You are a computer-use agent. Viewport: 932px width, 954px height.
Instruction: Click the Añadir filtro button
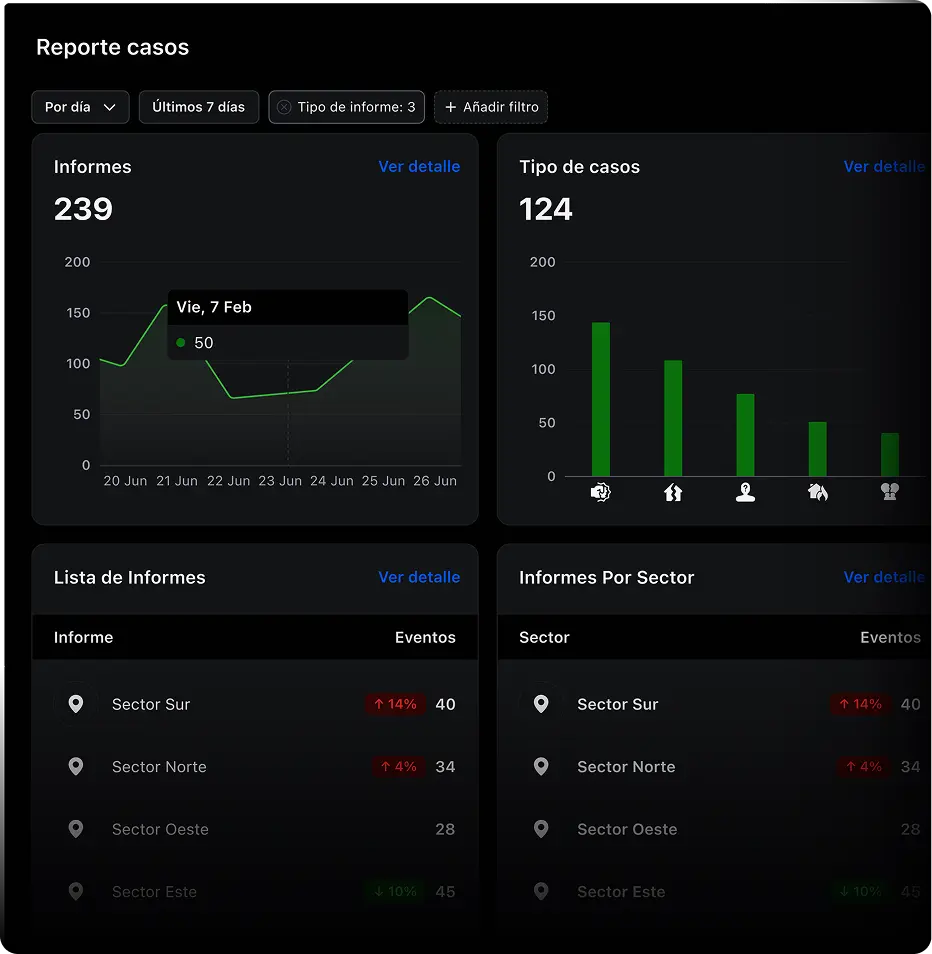coord(491,107)
